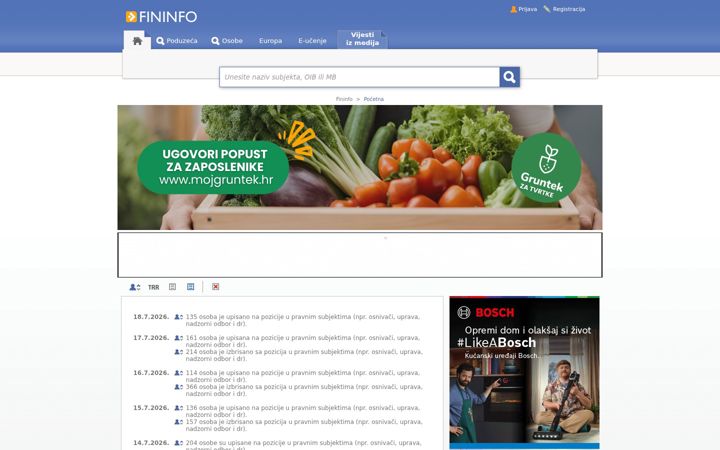Click the person icon beside '136 osoba'
The image size is (720, 450).
[179, 408]
